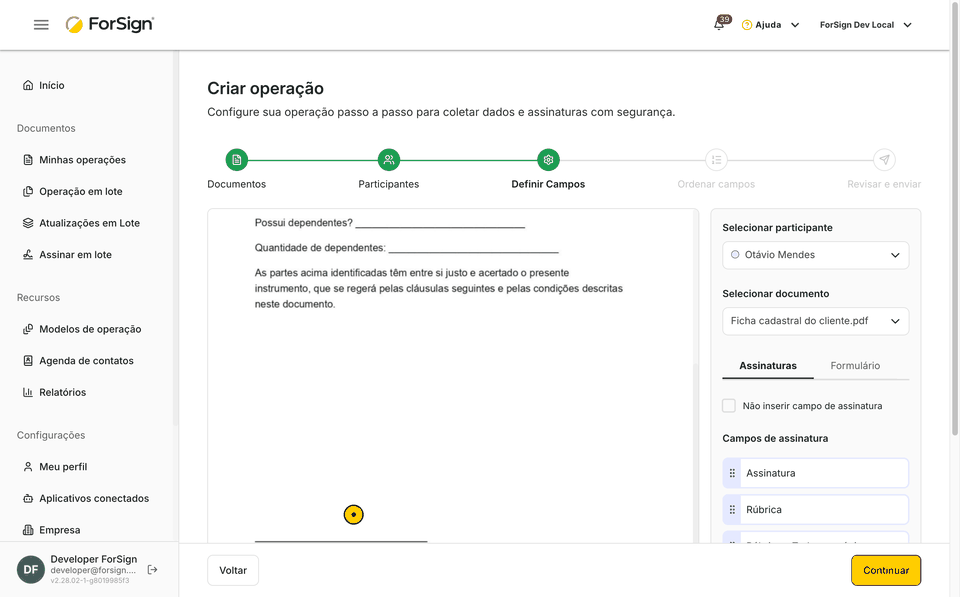Click Agenda de contatos icon

pyautogui.click(x=28, y=361)
